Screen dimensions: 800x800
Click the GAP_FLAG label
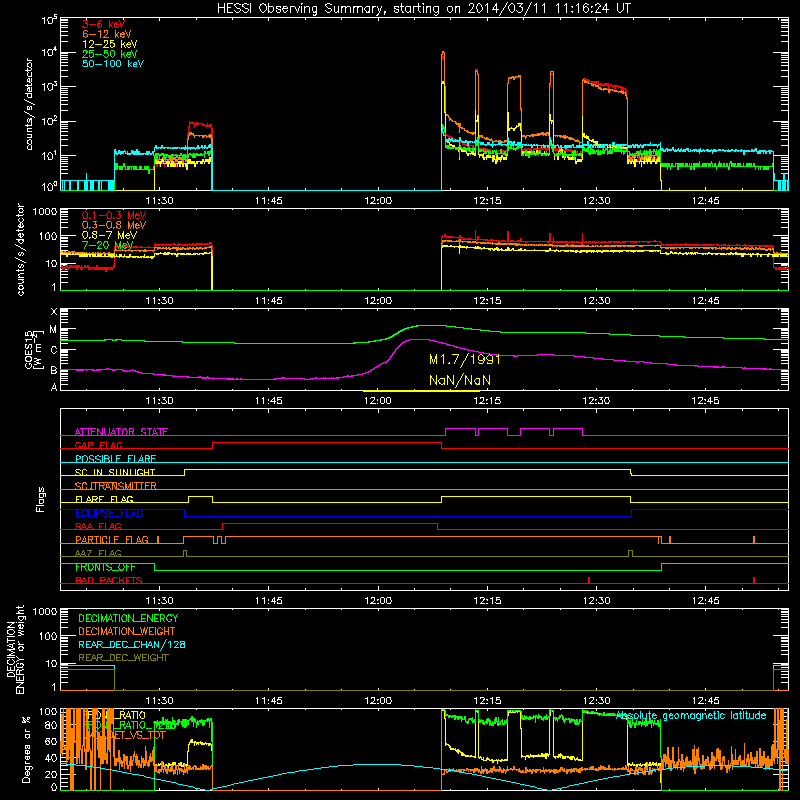point(98,445)
